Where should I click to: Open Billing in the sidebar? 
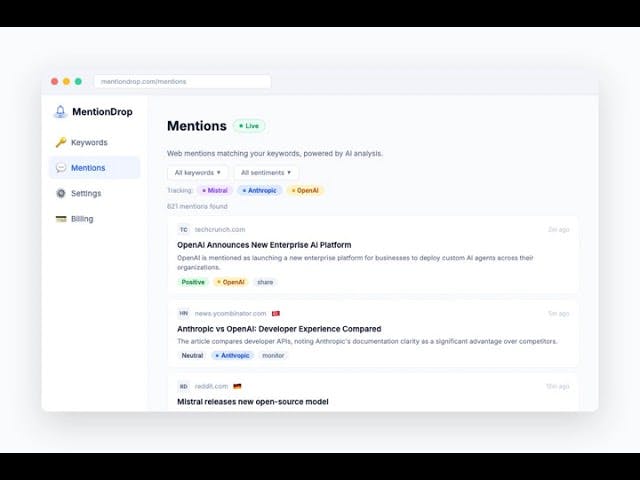[94, 219]
